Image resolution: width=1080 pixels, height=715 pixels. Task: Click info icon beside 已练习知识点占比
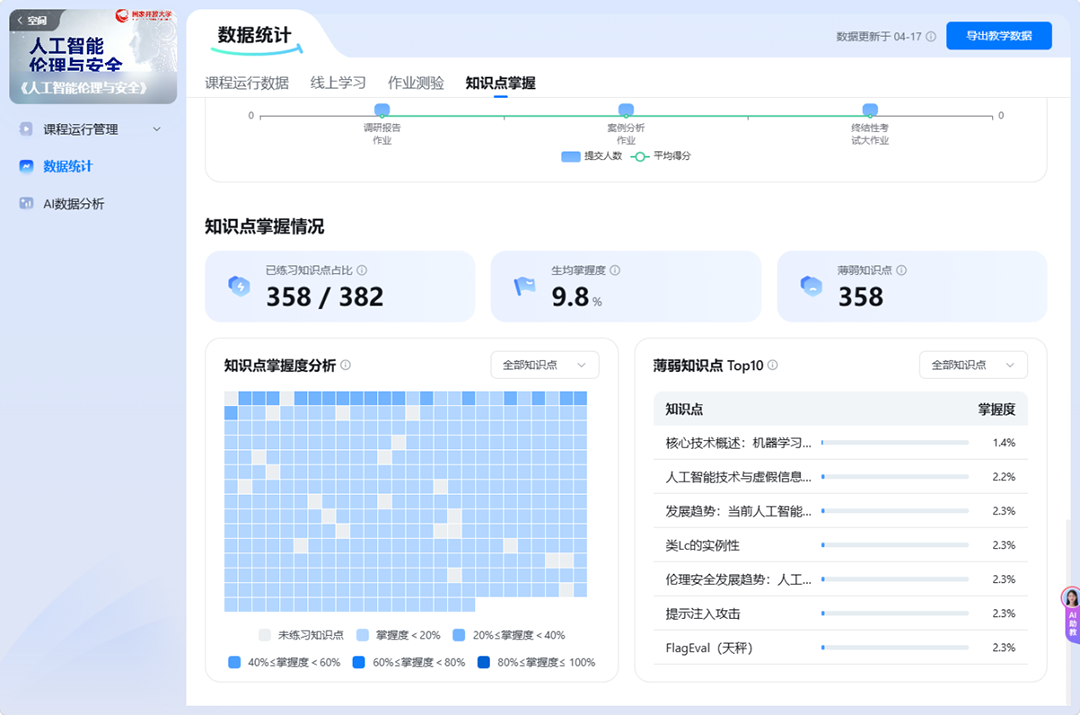pyautogui.click(x=362, y=270)
